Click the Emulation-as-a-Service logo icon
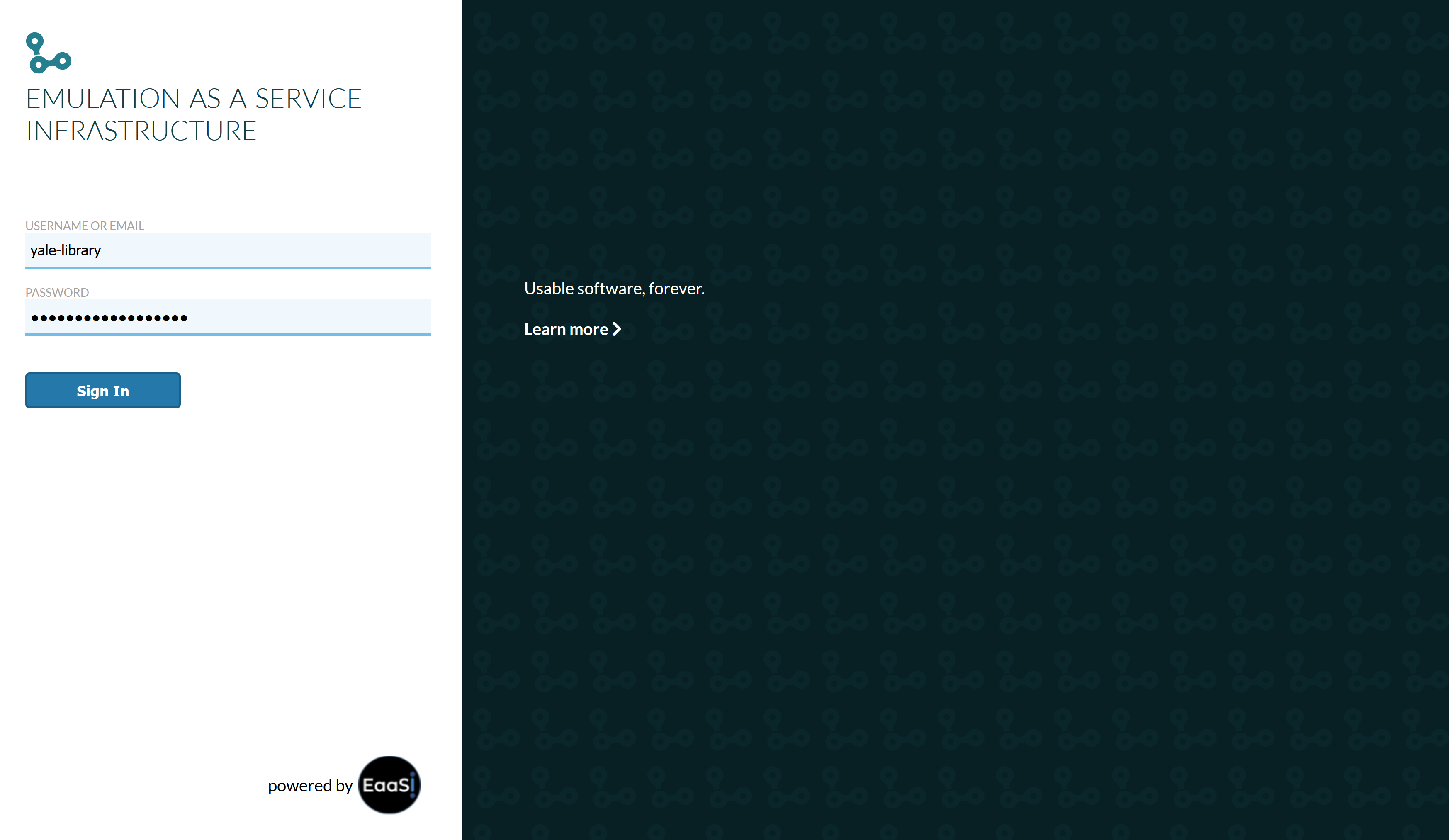The width and height of the screenshot is (1449, 840). [x=49, y=53]
